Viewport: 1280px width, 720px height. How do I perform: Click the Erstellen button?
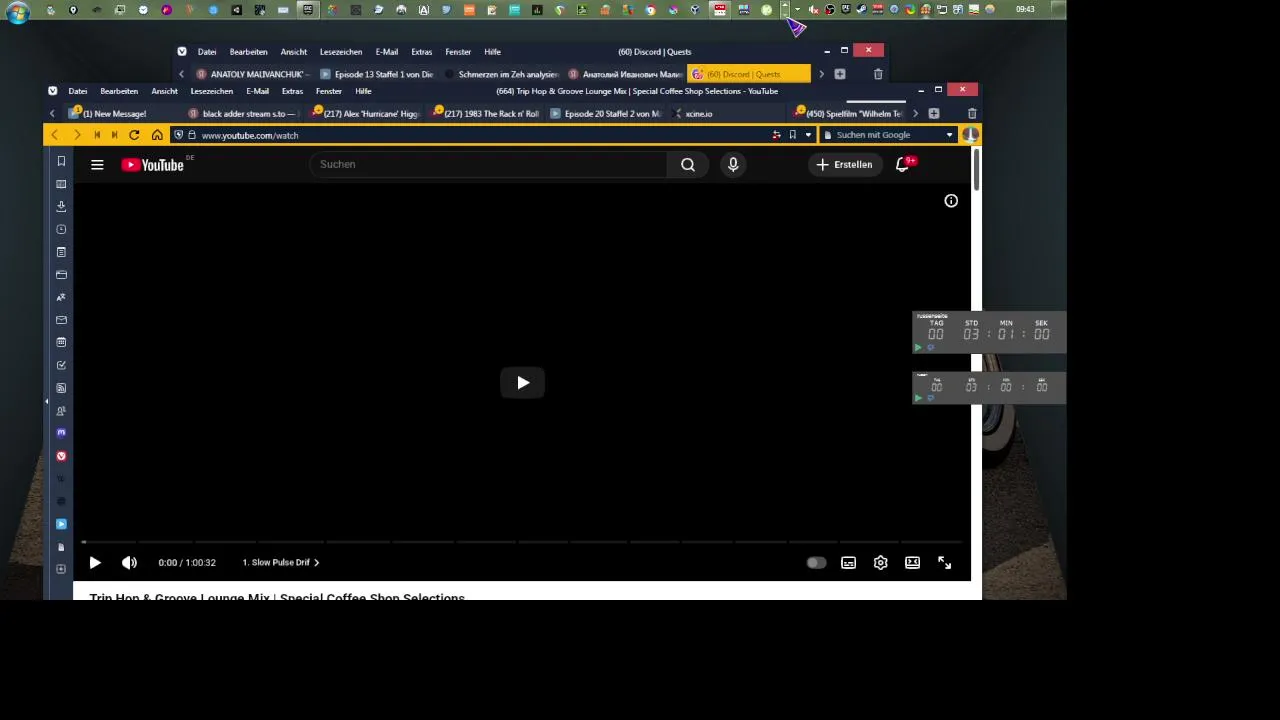pos(845,165)
